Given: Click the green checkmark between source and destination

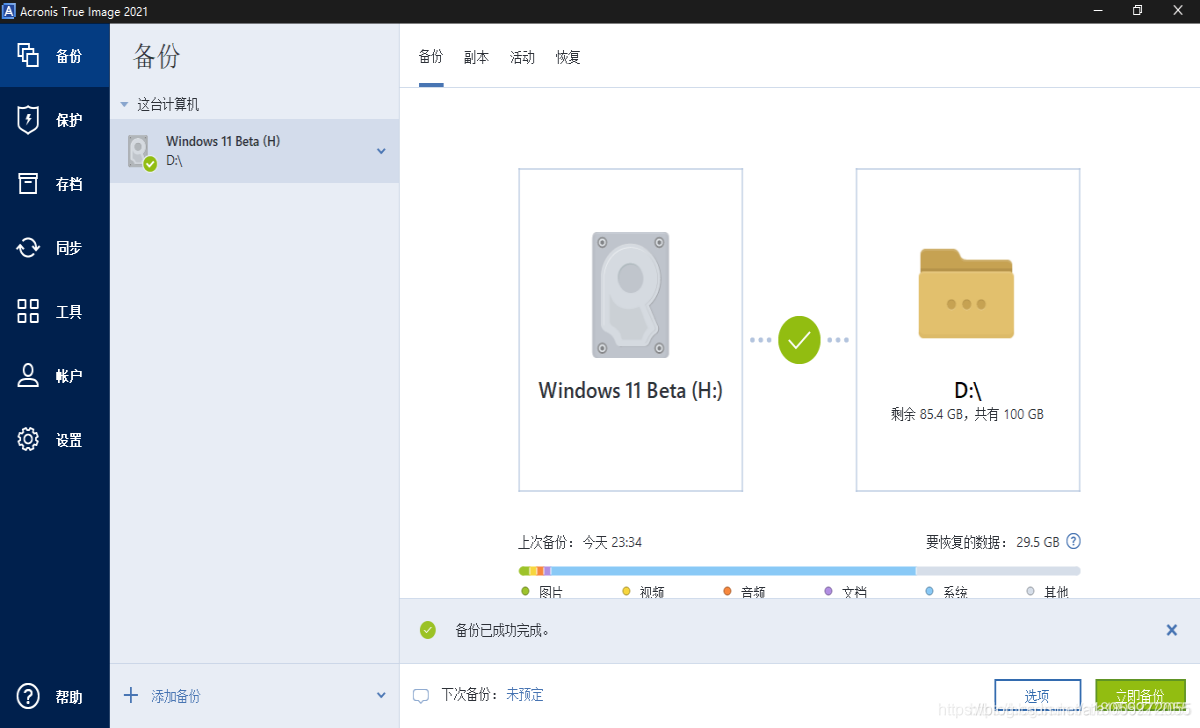Looking at the screenshot, I should (799, 340).
